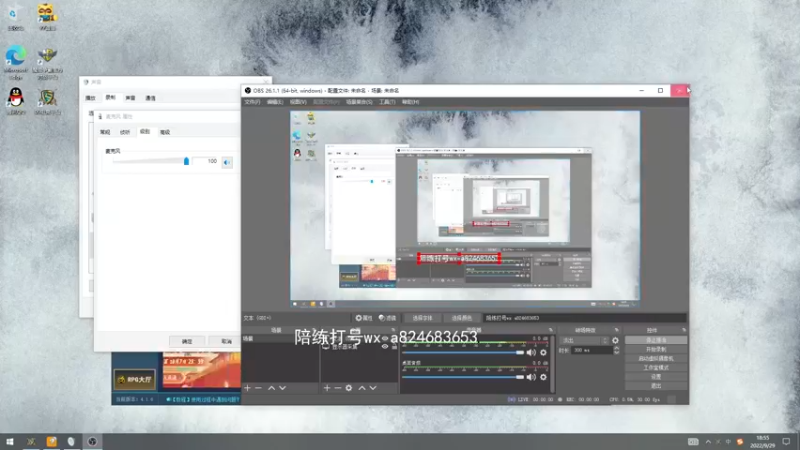Increase transition duration with the up arrow

coord(616,348)
